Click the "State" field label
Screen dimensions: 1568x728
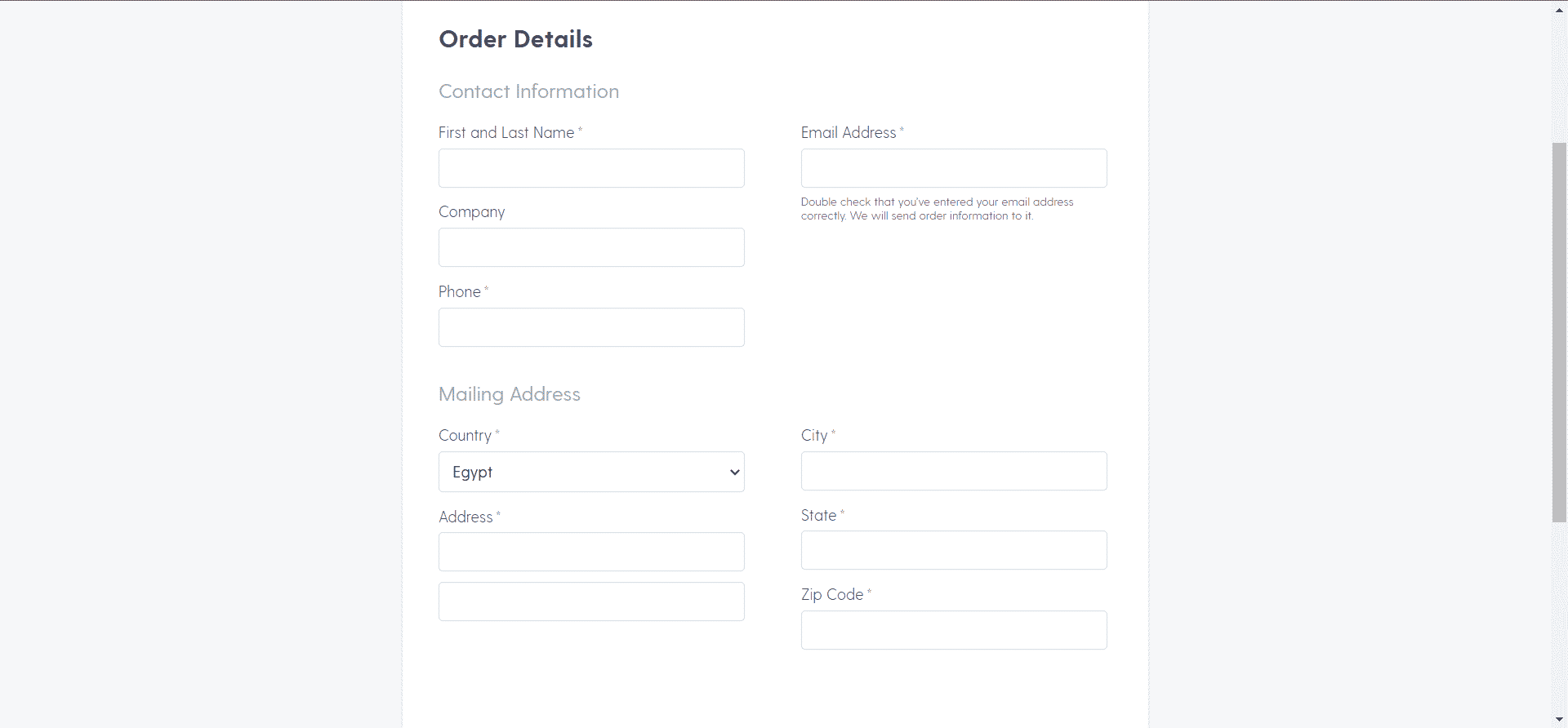818,515
